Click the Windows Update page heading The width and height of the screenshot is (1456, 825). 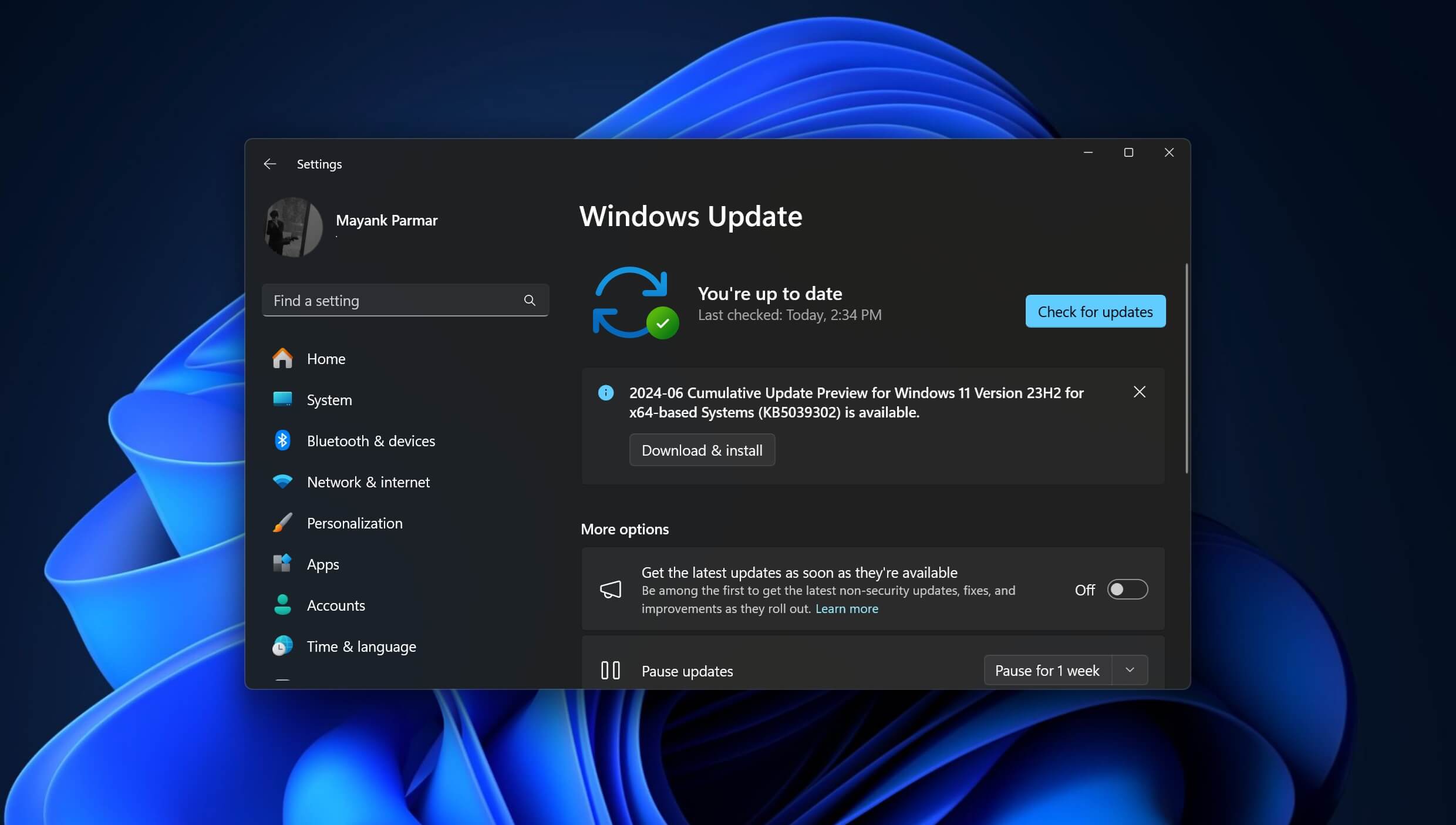690,216
